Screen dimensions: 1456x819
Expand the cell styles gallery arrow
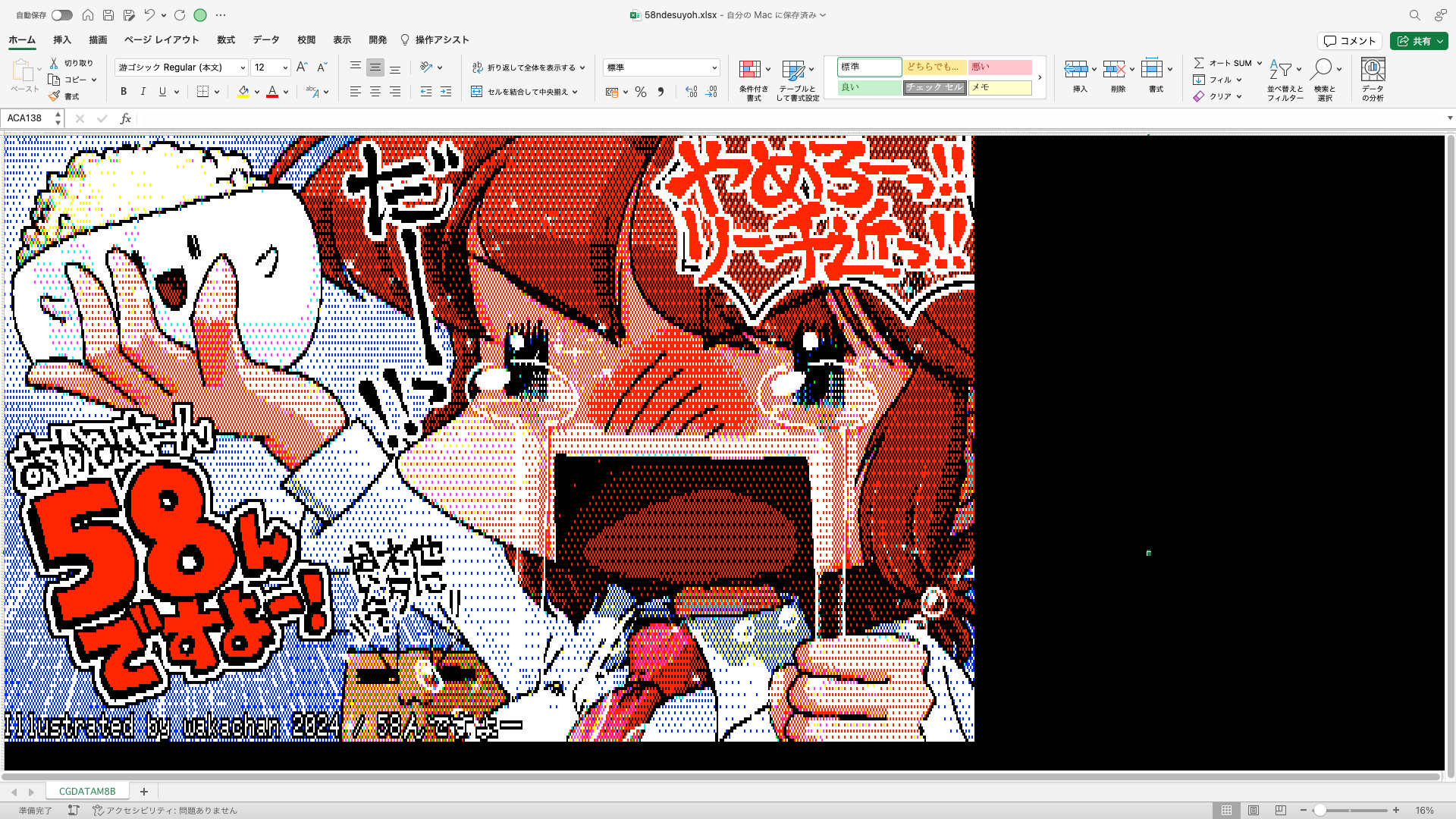click(x=1040, y=77)
